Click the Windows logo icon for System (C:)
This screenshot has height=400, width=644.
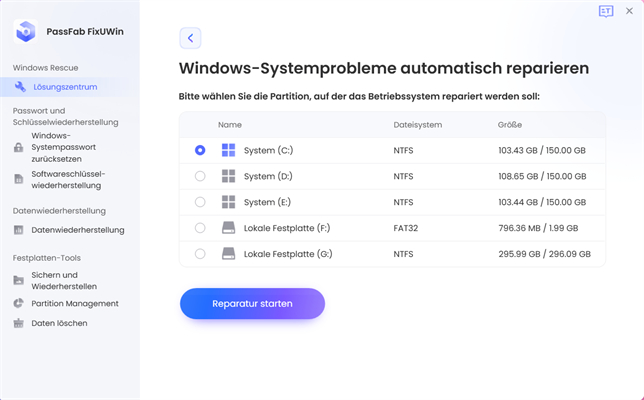tap(228, 150)
